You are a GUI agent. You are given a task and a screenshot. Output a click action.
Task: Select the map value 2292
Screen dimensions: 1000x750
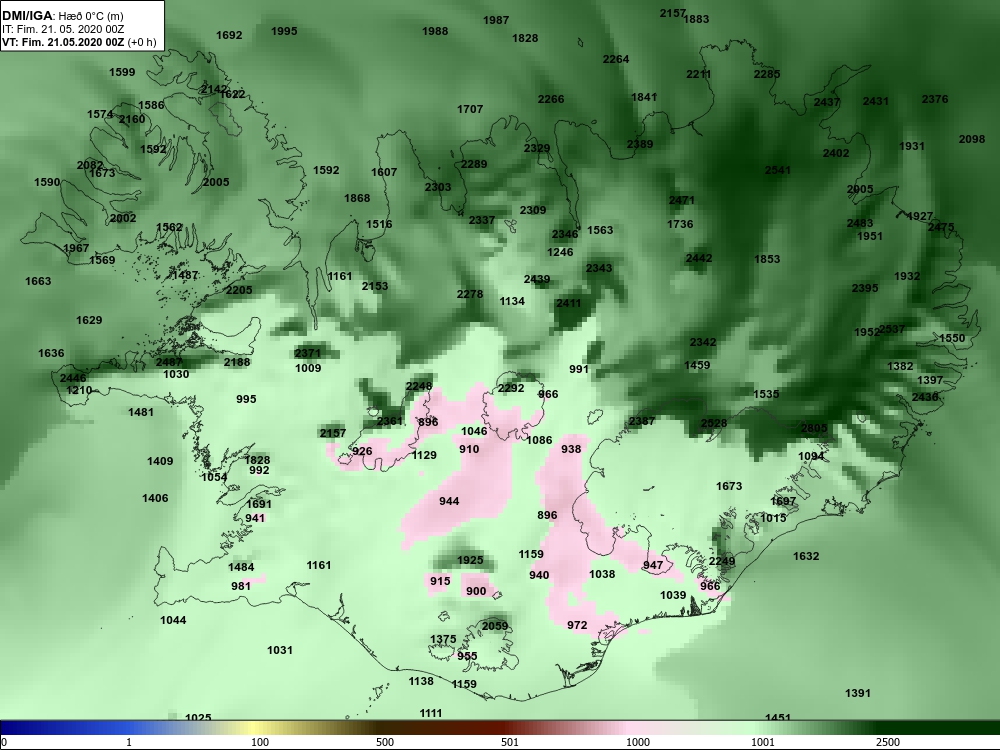click(511, 388)
